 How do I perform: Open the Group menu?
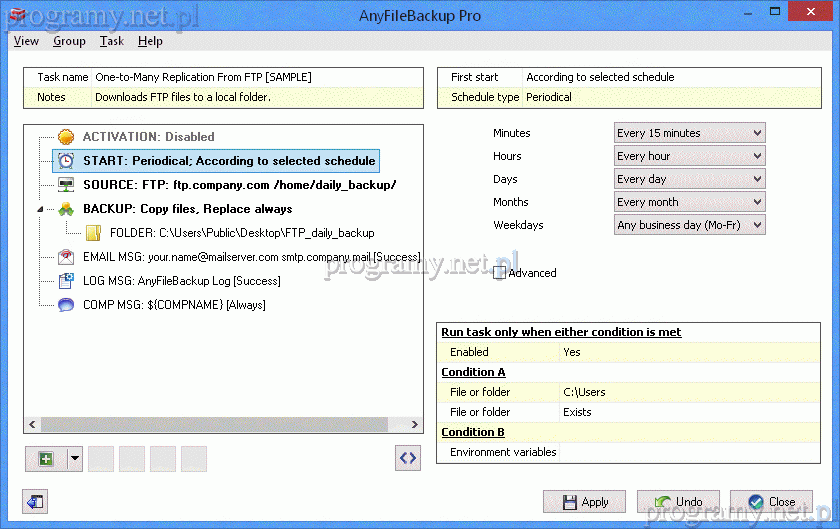69,41
